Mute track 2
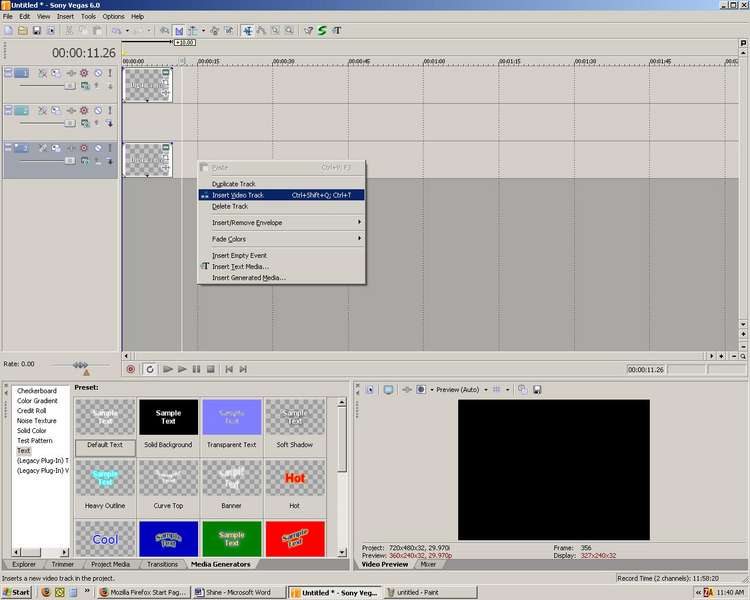The height and width of the screenshot is (600, 750). [98, 111]
